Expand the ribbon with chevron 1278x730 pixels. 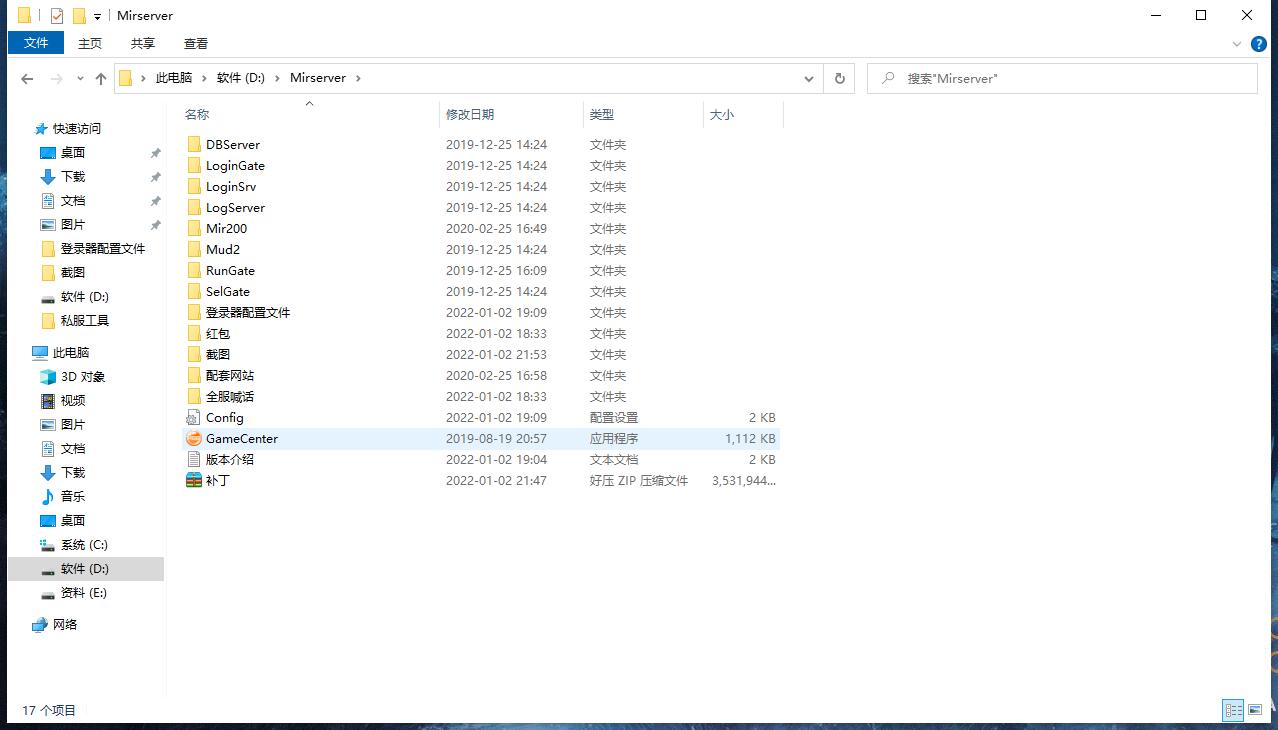coord(1238,44)
